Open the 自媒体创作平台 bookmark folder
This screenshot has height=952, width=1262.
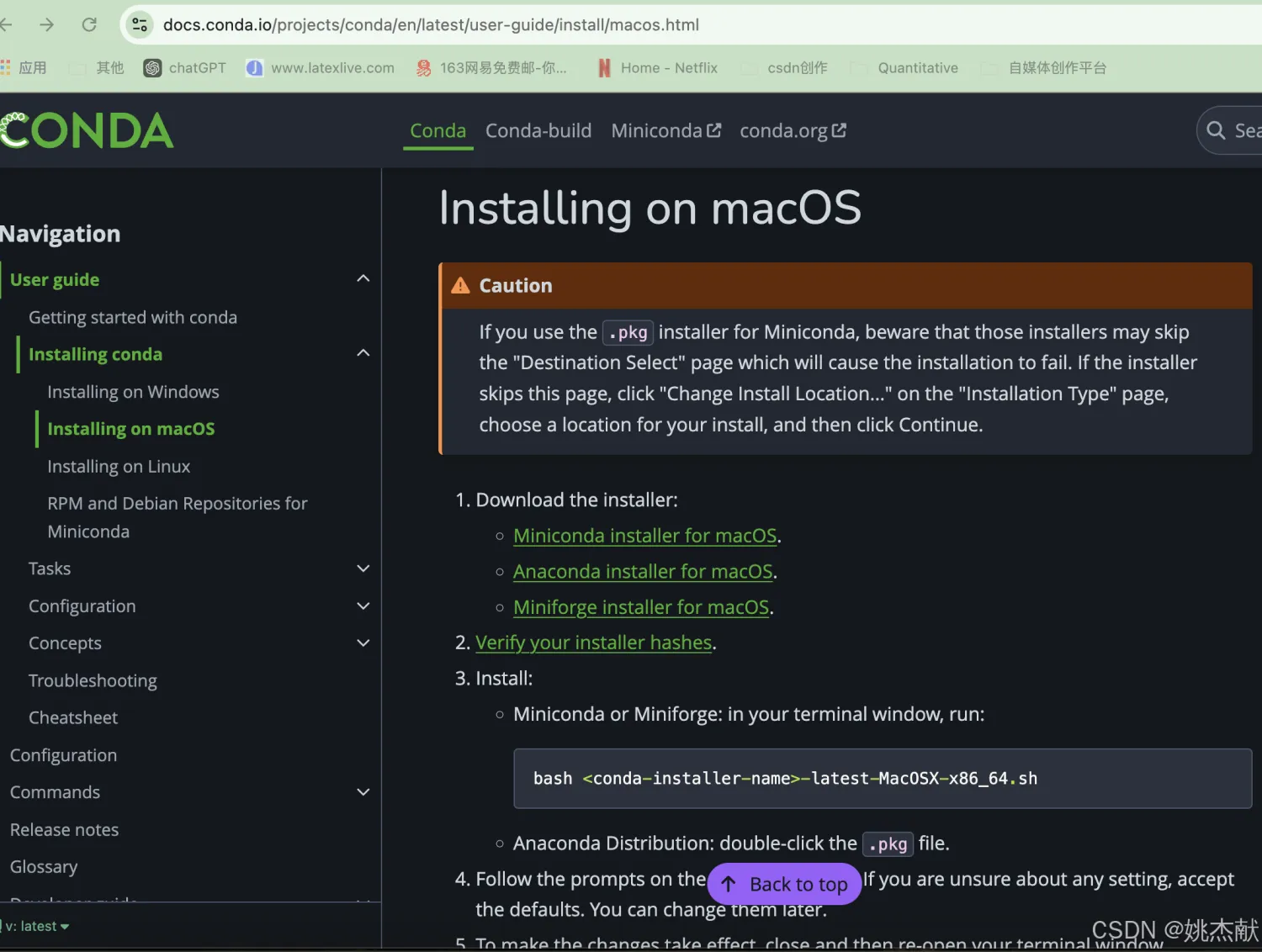pyautogui.click(x=1044, y=68)
